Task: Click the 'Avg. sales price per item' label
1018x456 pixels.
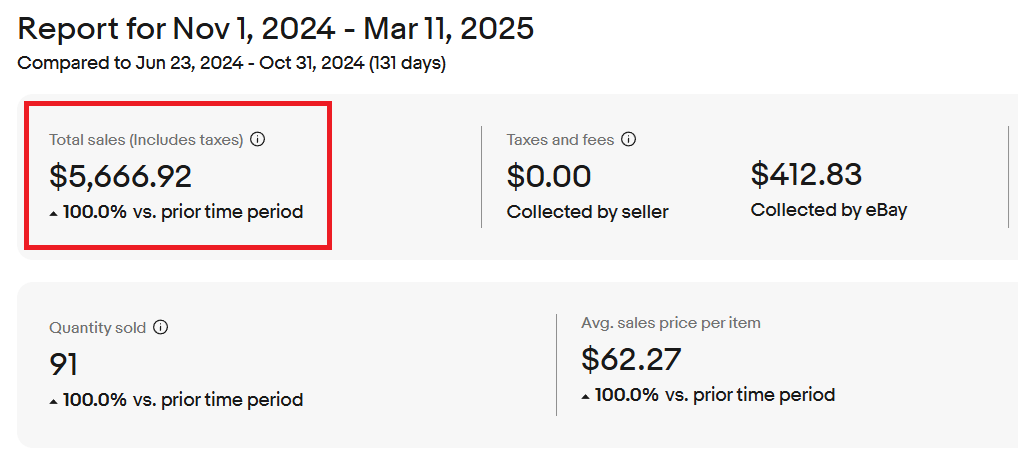Action: coord(670,323)
